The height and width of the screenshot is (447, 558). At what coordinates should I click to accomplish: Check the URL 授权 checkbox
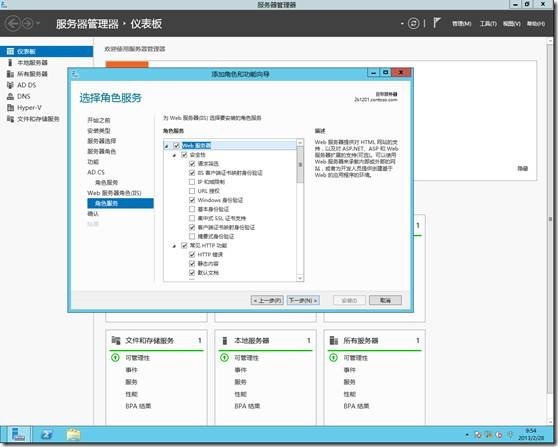point(192,191)
